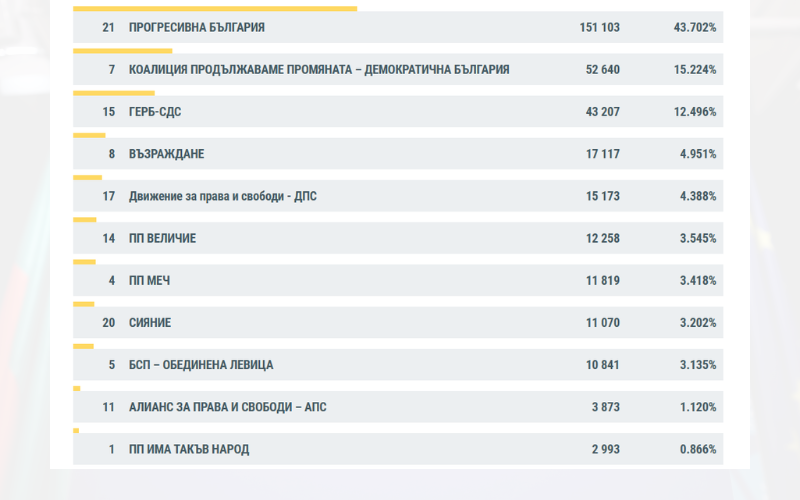
Task: Click the ПП ВЕЛИЧИЕ party name
Action: tap(162, 239)
